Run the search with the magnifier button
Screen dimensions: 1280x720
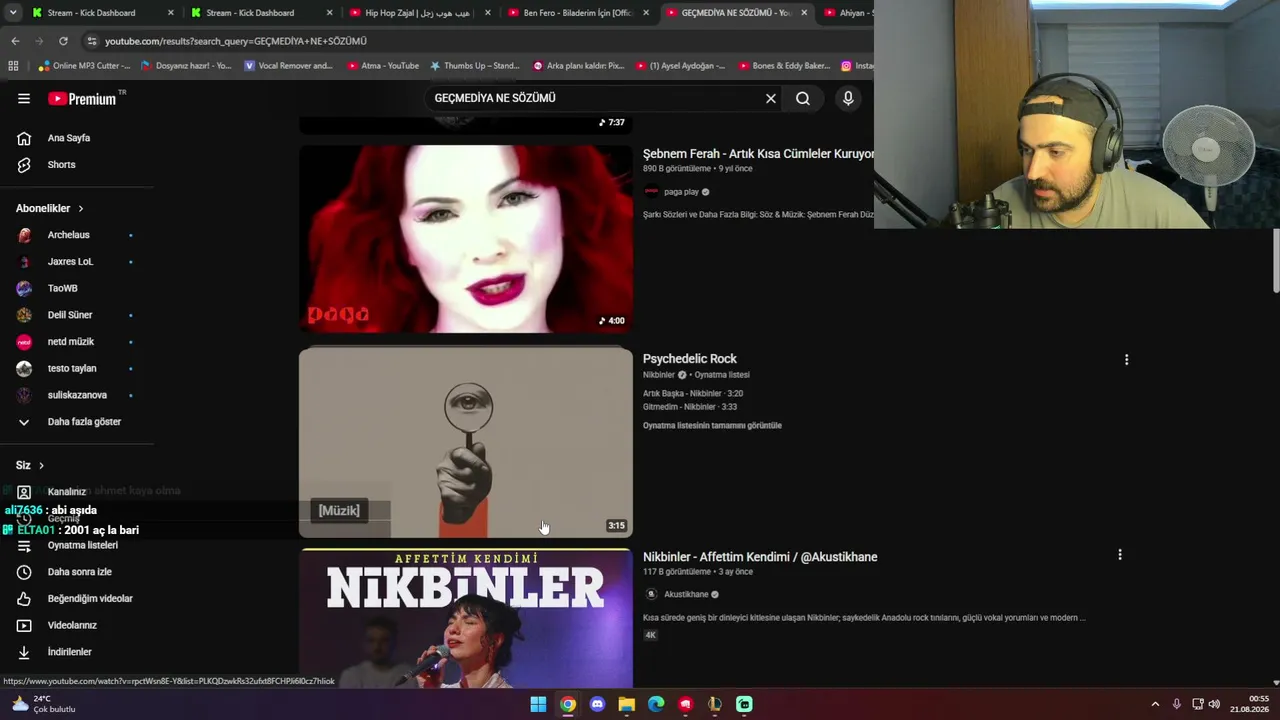(x=803, y=98)
